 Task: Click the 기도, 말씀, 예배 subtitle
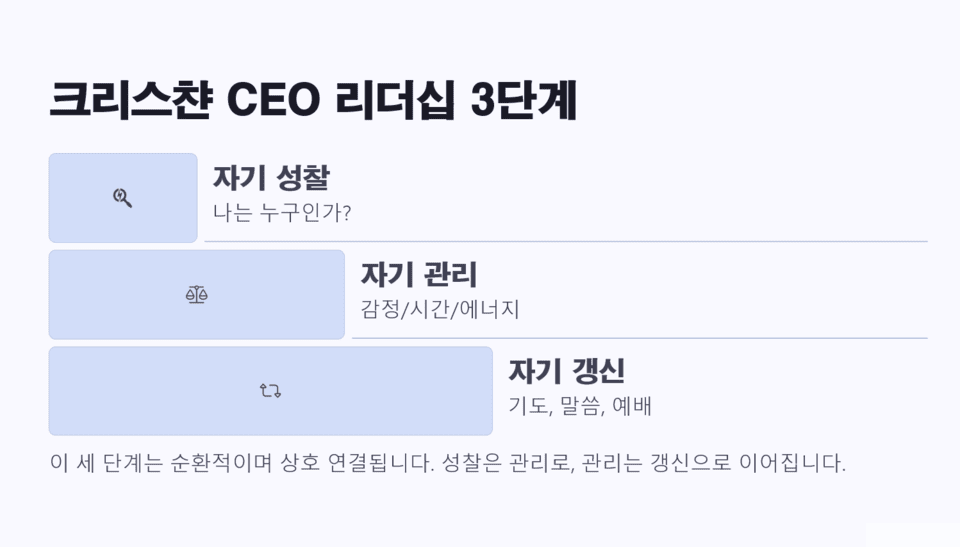581,406
